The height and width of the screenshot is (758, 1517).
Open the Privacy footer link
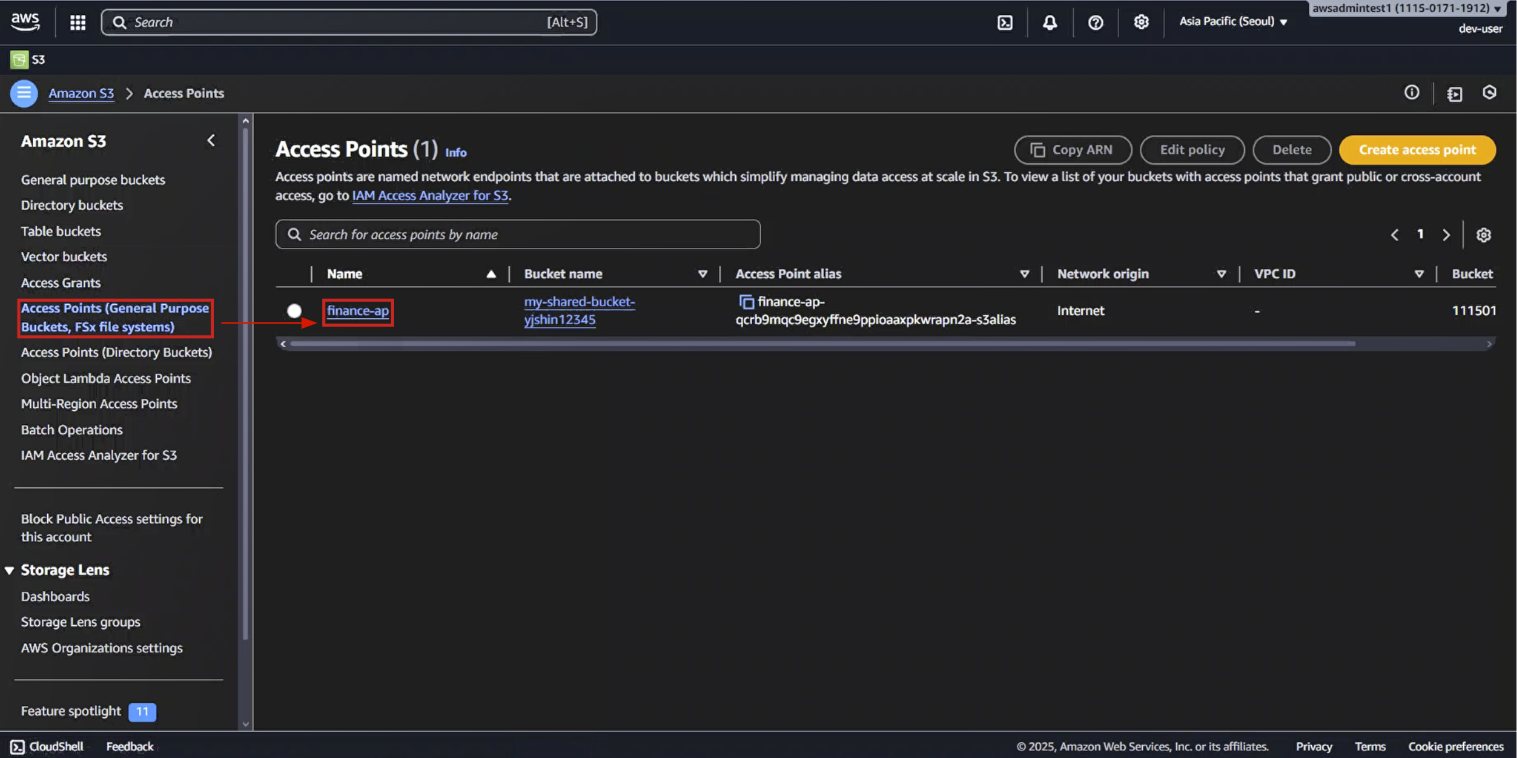pyautogui.click(x=1314, y=746)
